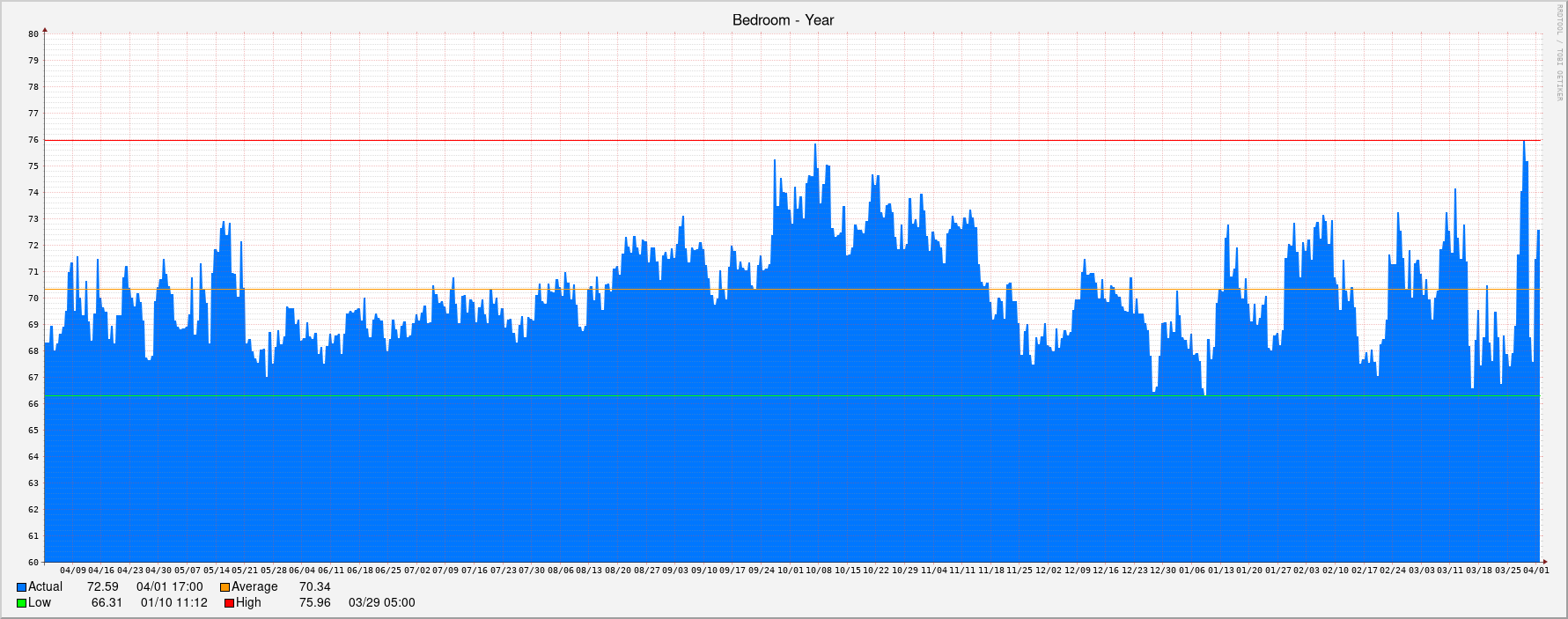Click the green Low legend swatch
The width and height of the screenshot is (1568, 619).
(x=22, y=603)
